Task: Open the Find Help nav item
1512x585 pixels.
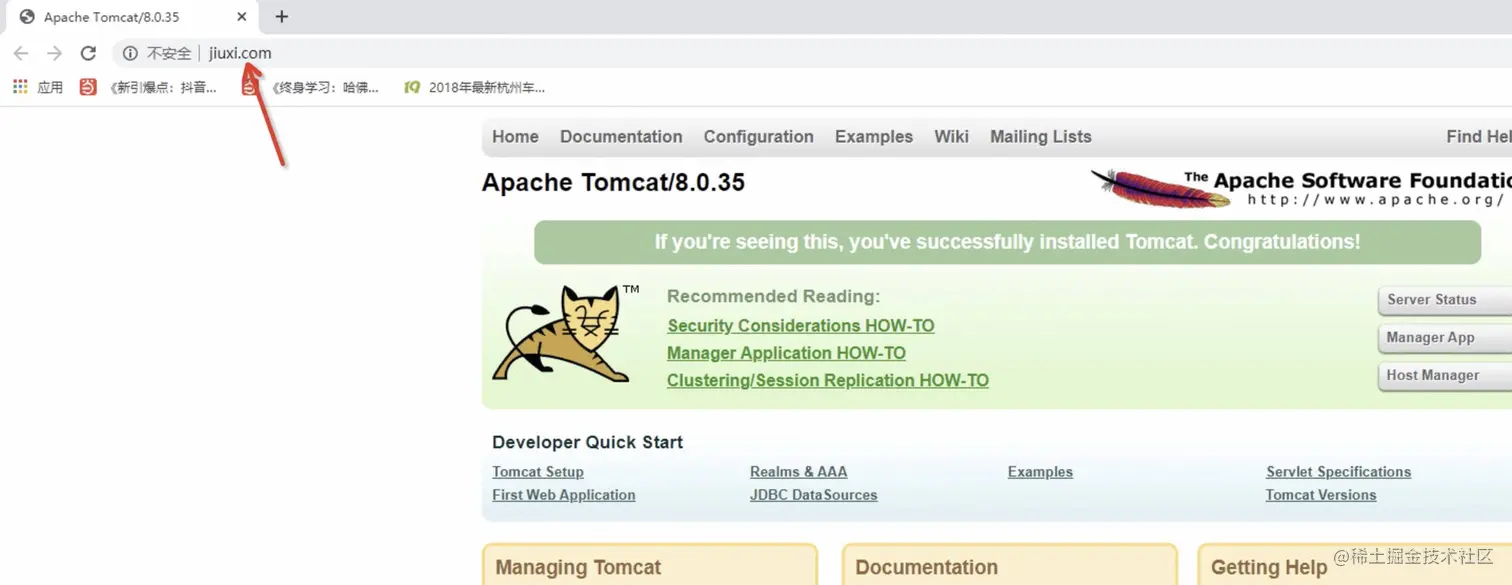Action: [1479, 137]
